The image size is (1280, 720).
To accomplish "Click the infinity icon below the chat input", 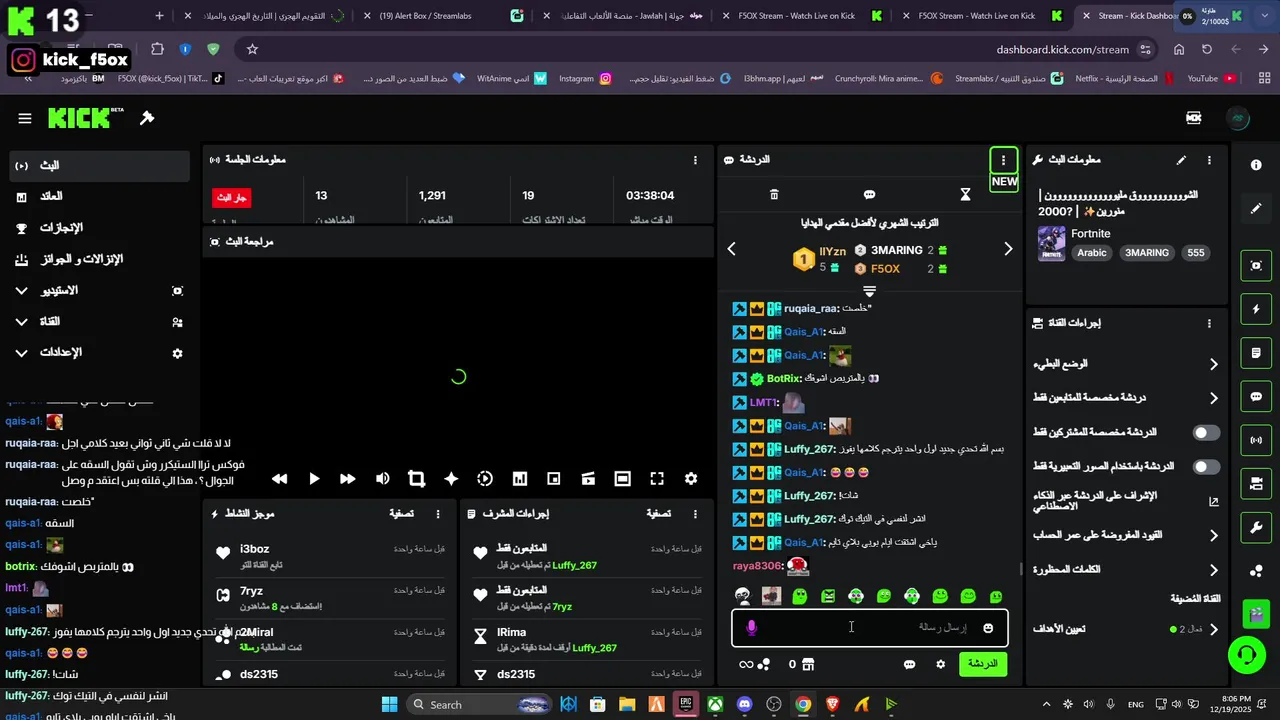I will 746,664.
